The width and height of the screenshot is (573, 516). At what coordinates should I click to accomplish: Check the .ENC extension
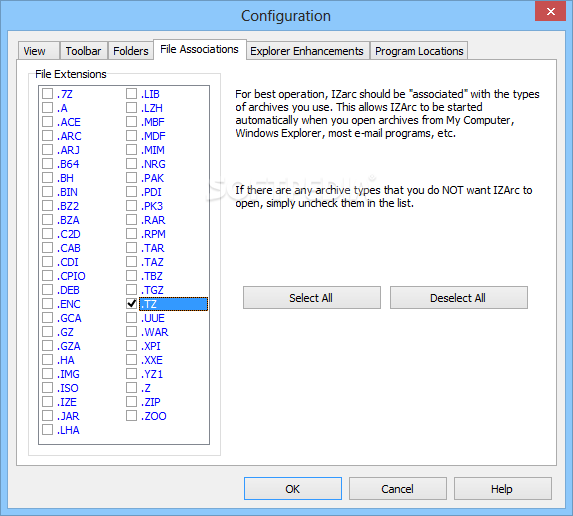48,304
